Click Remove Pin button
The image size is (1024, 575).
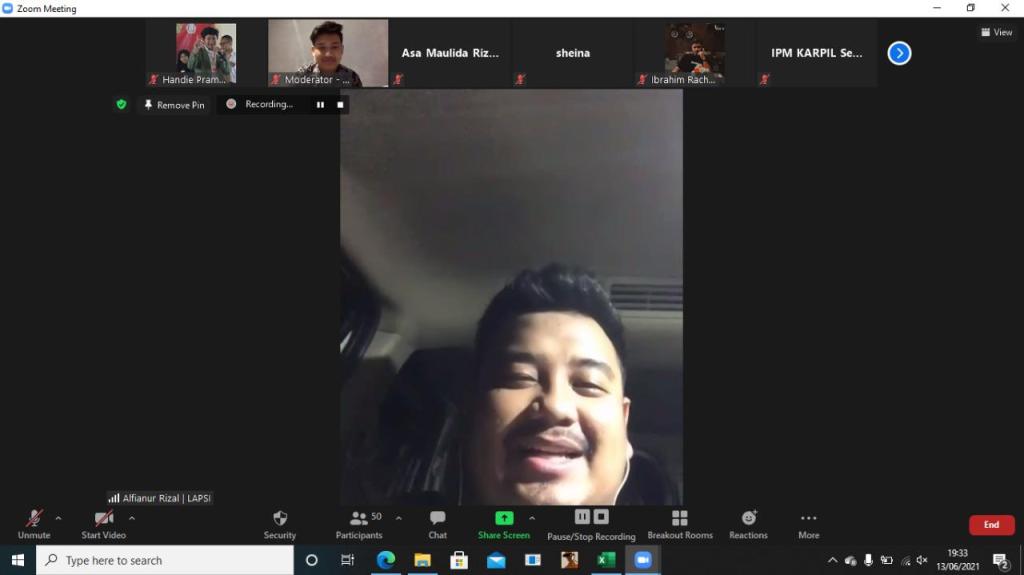(174, 105)
